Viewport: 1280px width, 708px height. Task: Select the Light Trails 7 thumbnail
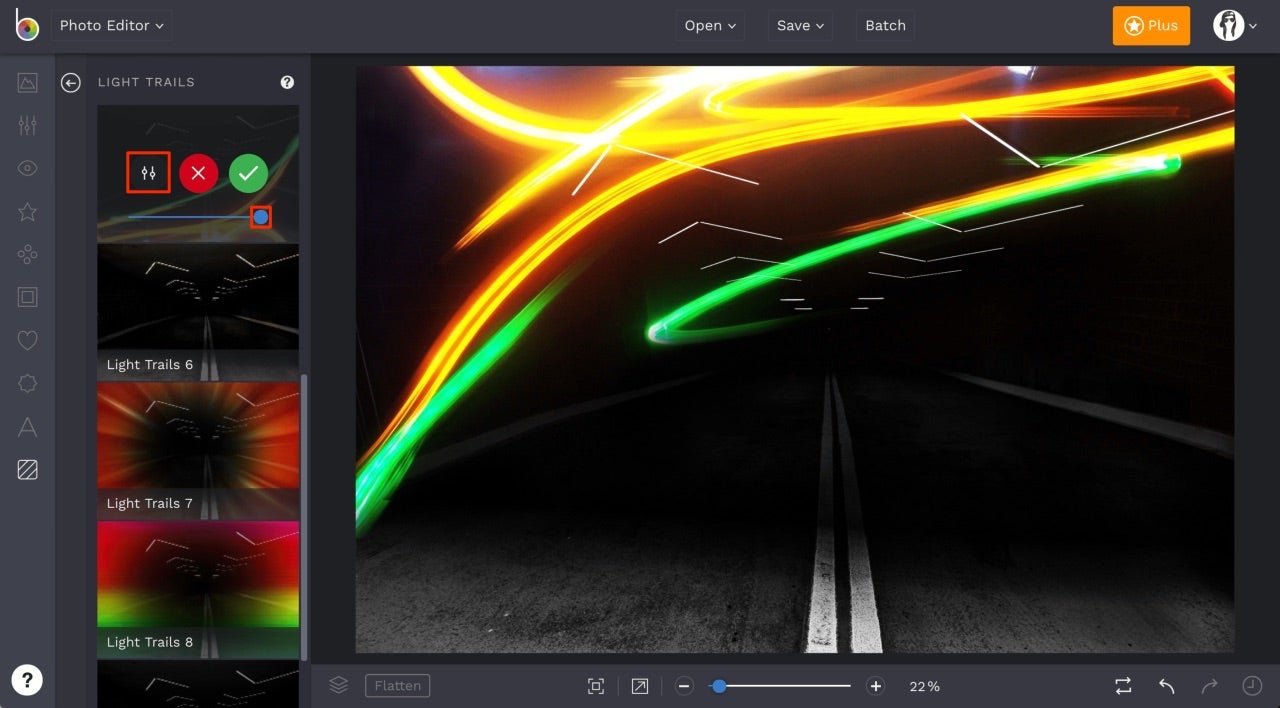click(198, 440)
